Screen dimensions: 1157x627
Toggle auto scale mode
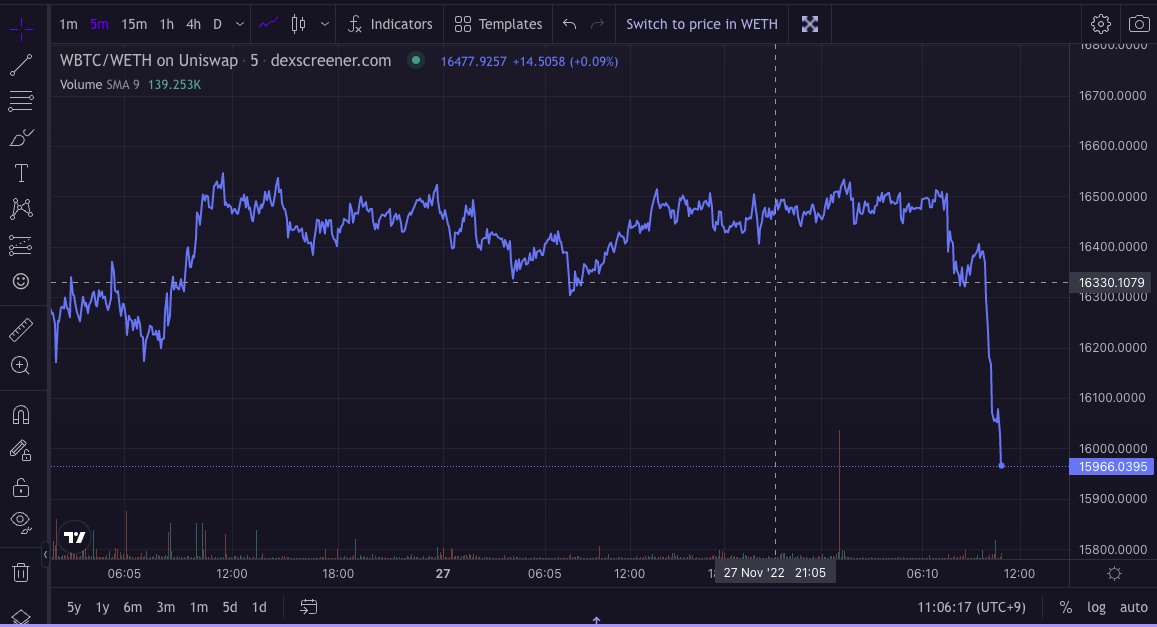pos(1133,607)
